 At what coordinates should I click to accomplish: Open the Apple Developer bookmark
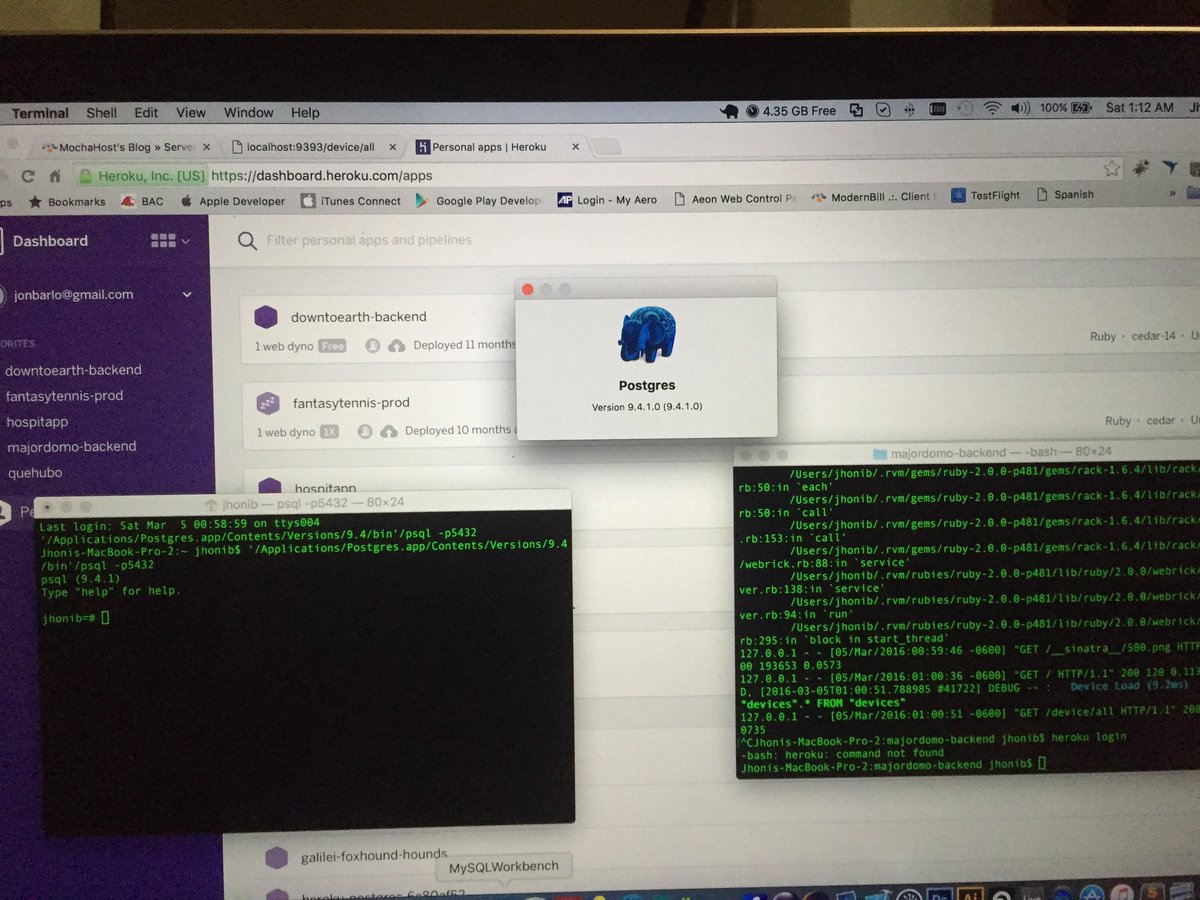(x=232, y=201)
